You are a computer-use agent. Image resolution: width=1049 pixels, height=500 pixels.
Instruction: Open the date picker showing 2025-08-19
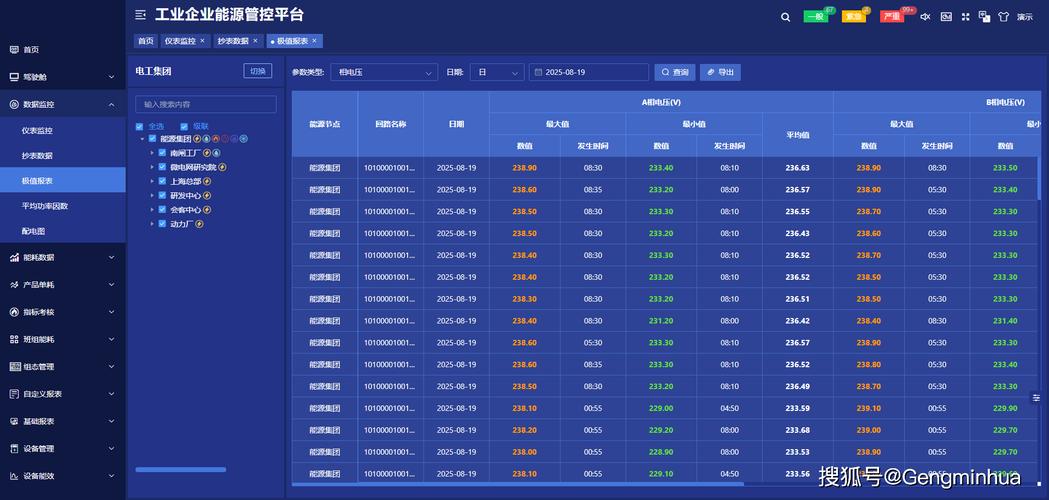coord(589,72)
